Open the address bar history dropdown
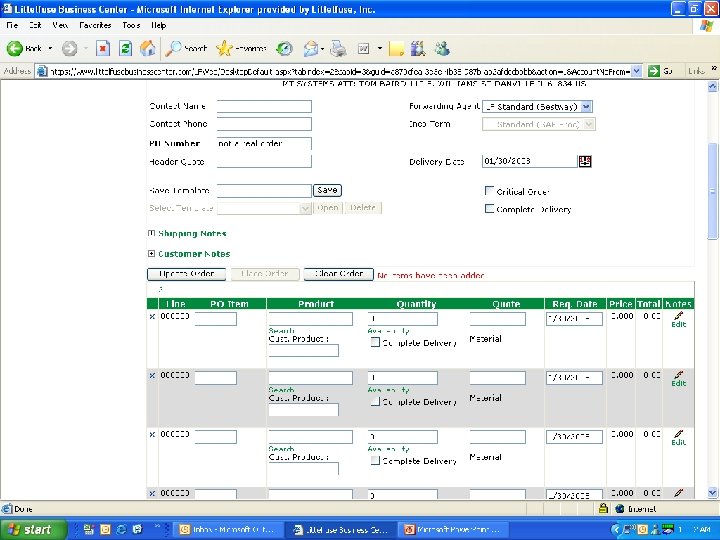The height and width of the screenshot is (540, 720). pyautogui.click(x=636, y=71)
